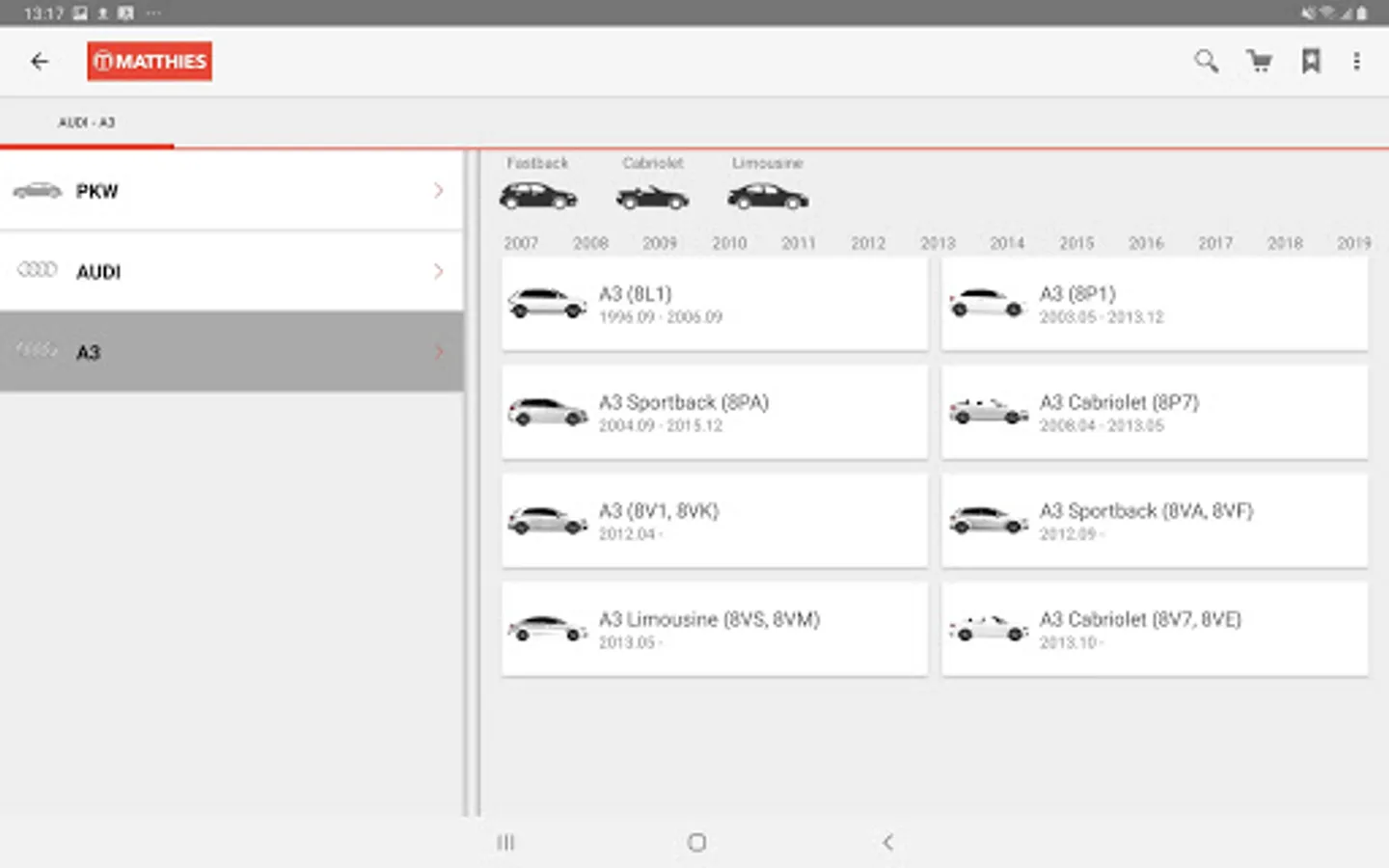Open the A3 (8P1) model card
Image resolution: width=1389 pixels, height=868 pixels.
pos(1155,304)
